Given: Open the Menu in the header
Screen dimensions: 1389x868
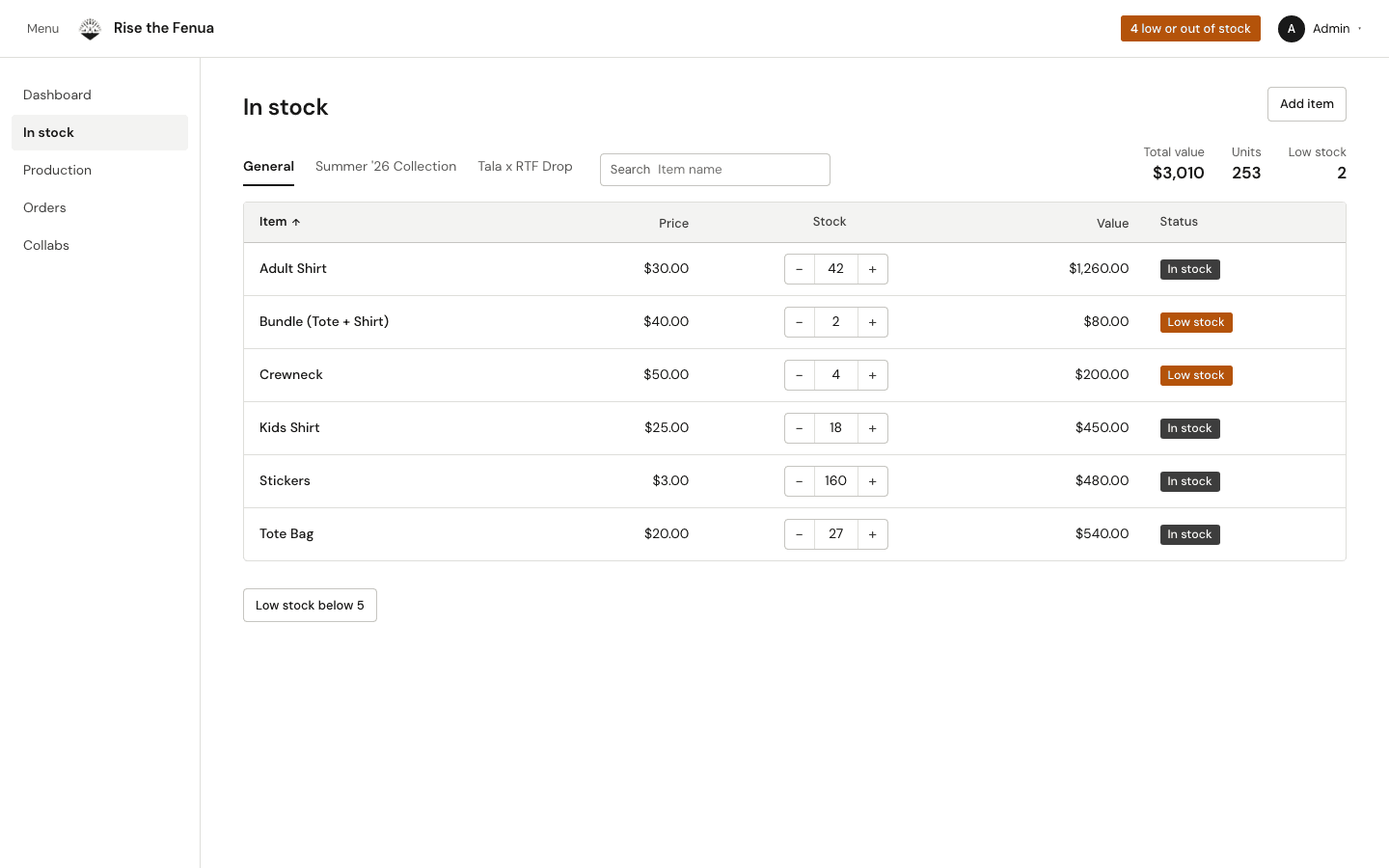Looking at the screenshot, I should click(x=42, y=29).
